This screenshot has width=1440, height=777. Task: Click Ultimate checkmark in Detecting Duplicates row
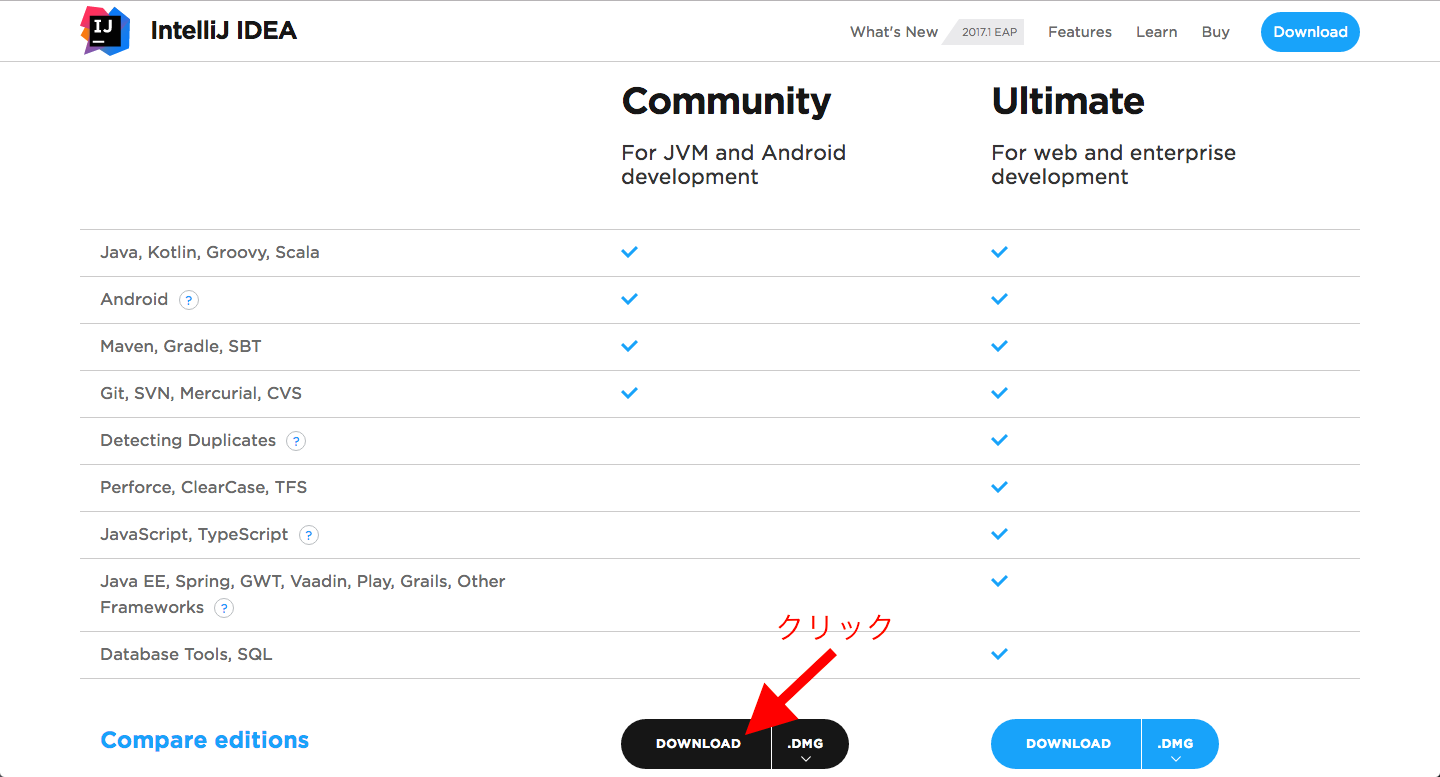point(999,440)
